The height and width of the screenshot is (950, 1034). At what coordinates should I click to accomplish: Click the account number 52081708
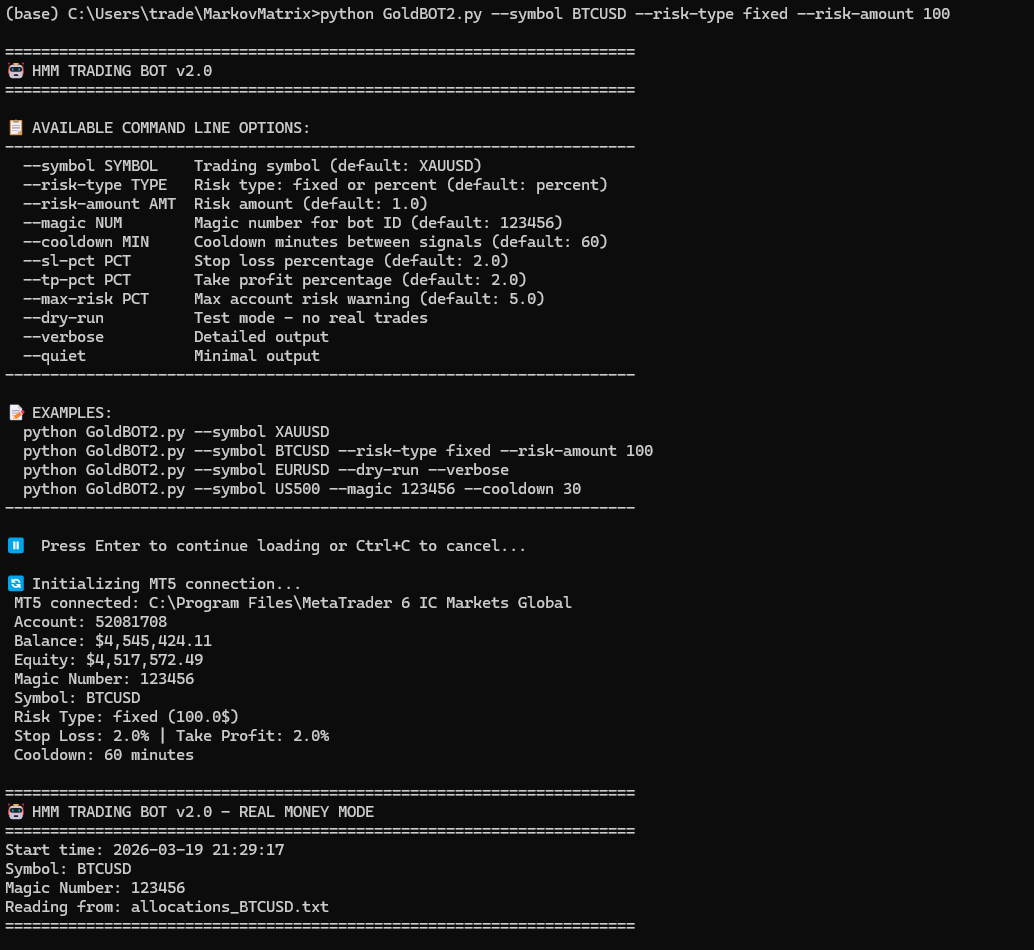(x=131, y=622)
